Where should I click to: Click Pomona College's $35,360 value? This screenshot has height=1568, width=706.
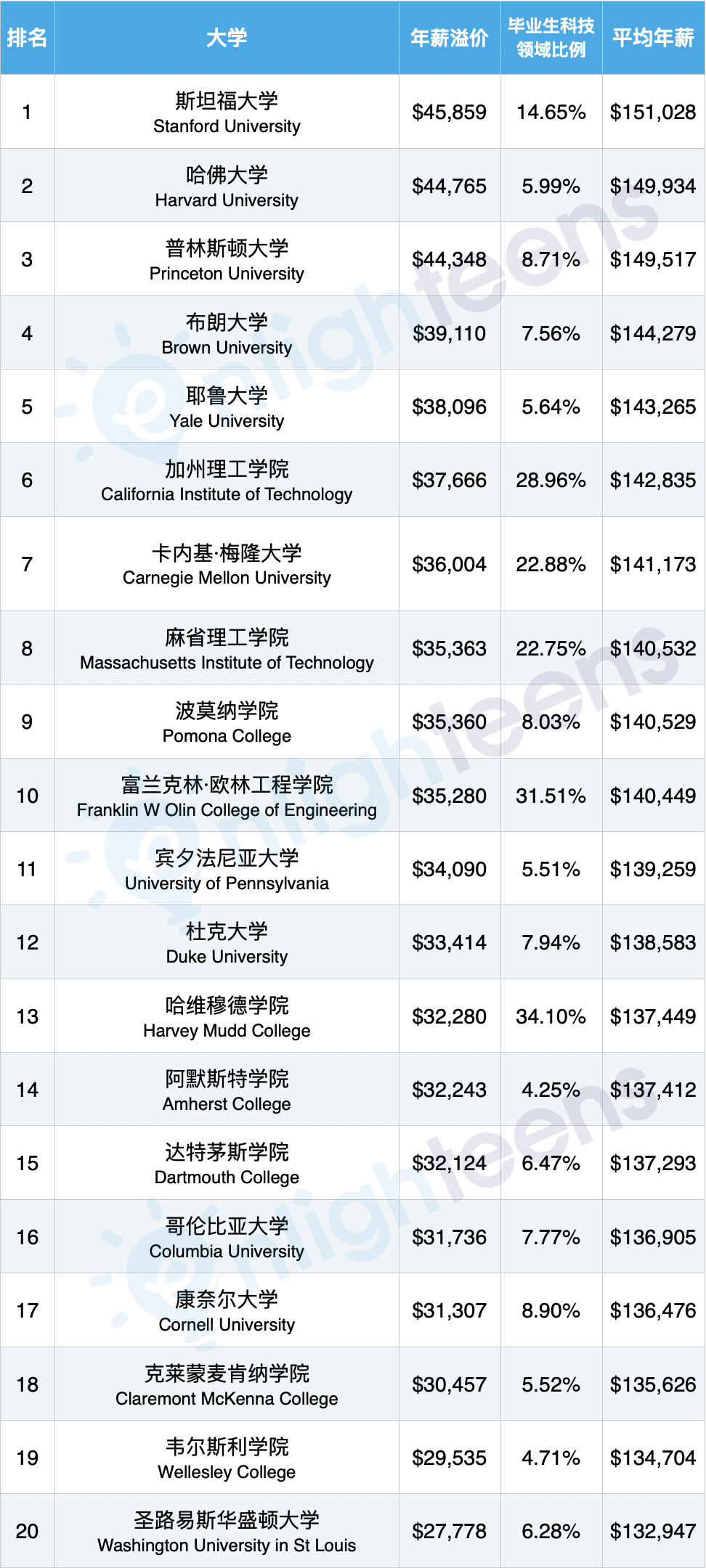coord(449,722)
